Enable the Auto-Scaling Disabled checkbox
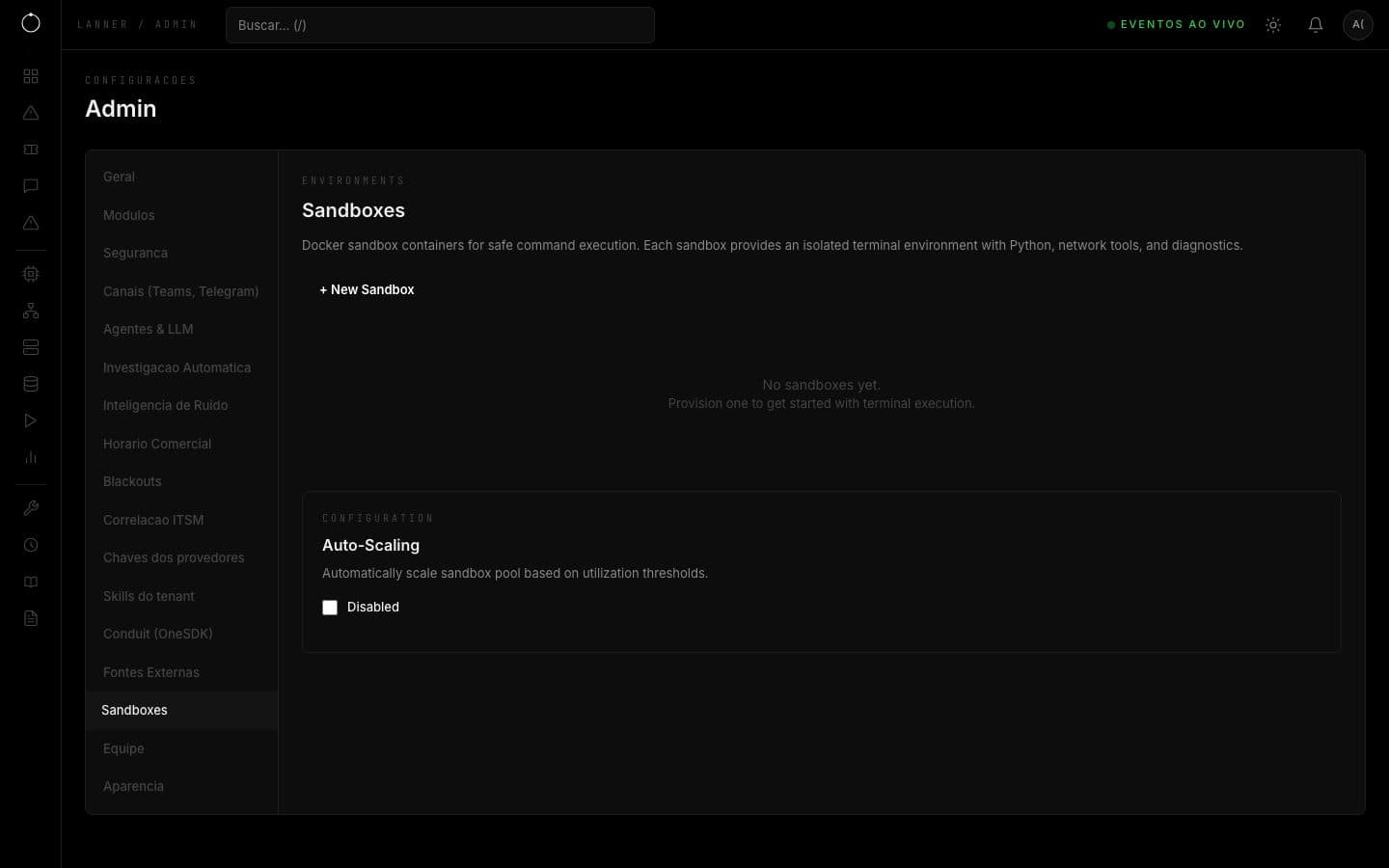 (x=330, y=608)
